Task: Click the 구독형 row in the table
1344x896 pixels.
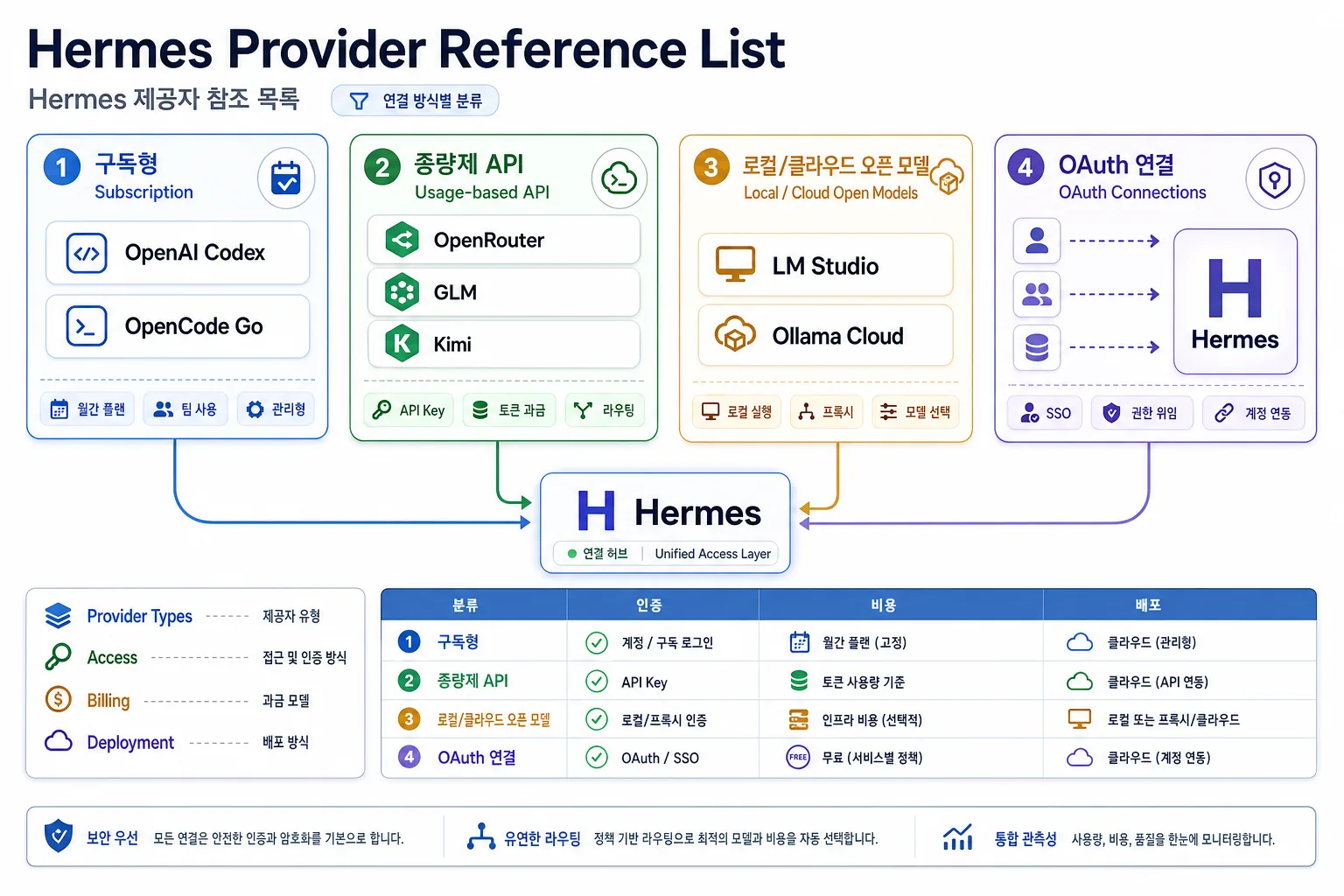Action: (x=849, y=641)
